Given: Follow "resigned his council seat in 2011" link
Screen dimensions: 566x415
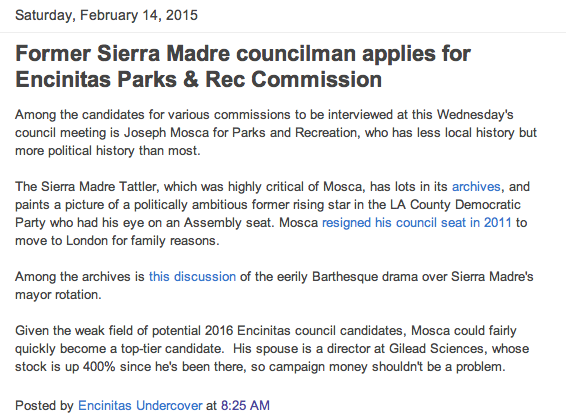Looking at the screenshot, I should 417,223.
